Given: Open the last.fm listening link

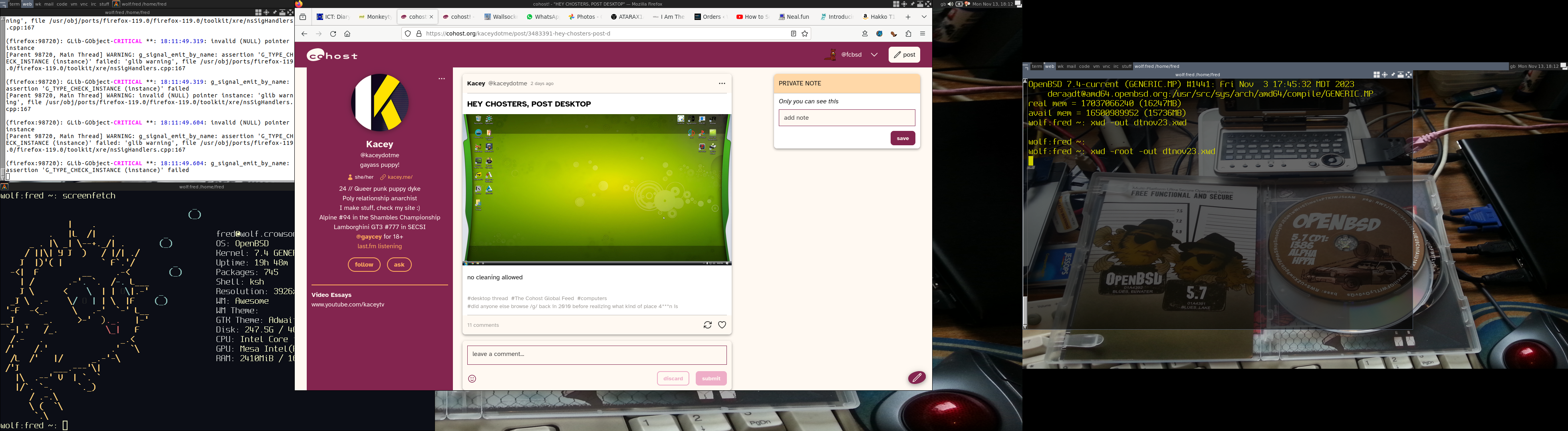Looking at the screenshot, I should (379, 246).
